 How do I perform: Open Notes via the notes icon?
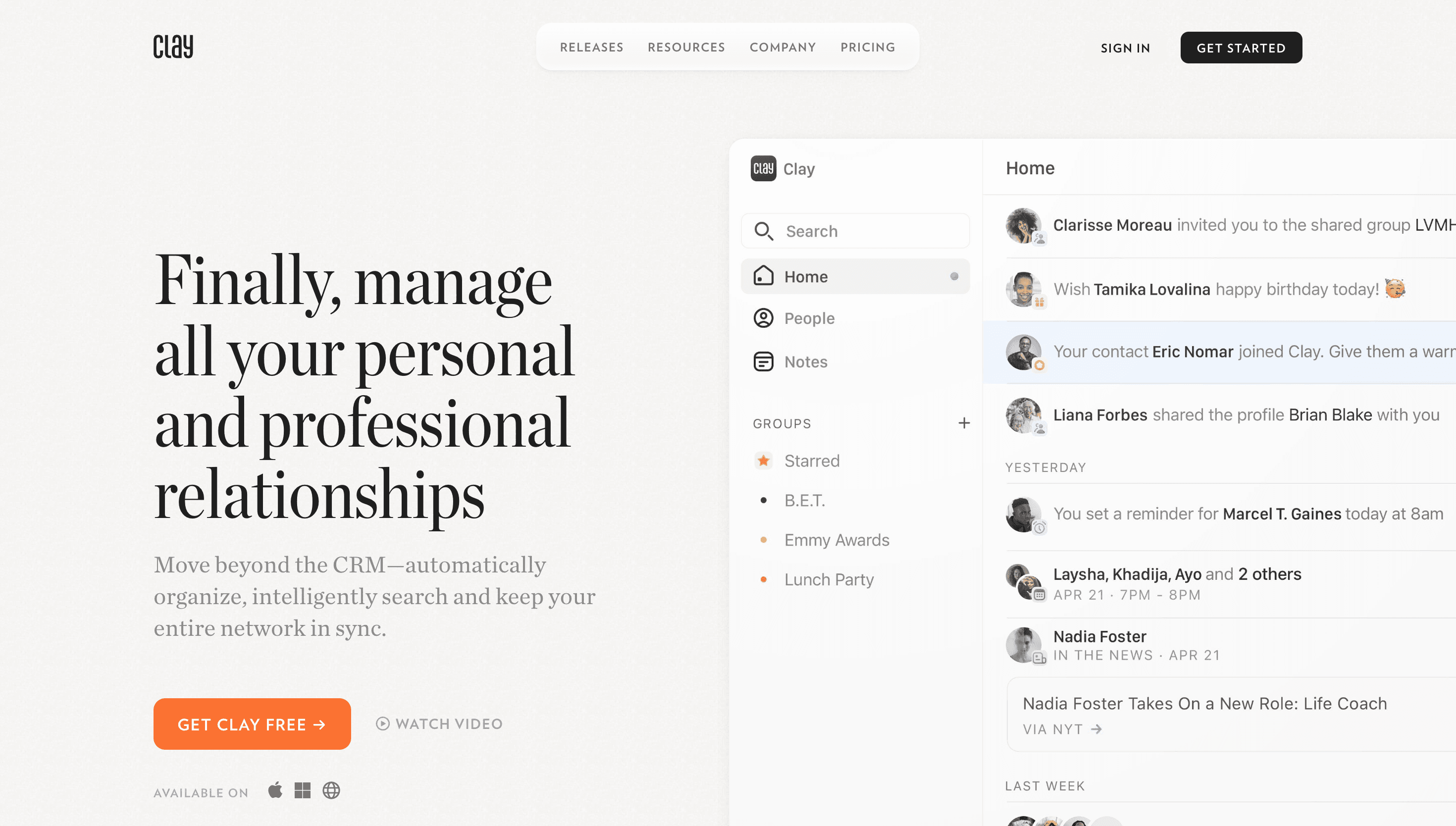[764, 361]
